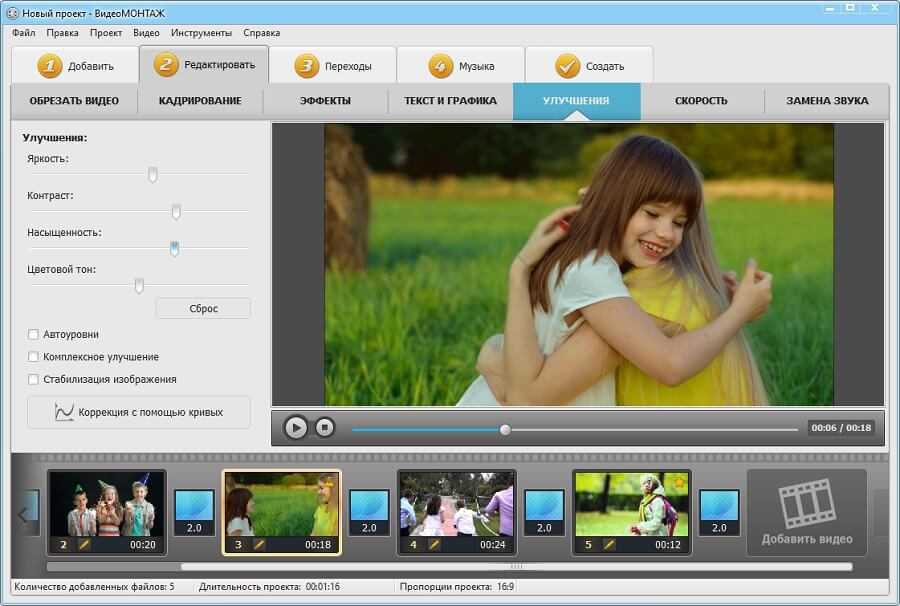Switch to the Эффекты tab
Viewport: 900px width, 606px height.
pyautogui.click(x=325, y=101)
